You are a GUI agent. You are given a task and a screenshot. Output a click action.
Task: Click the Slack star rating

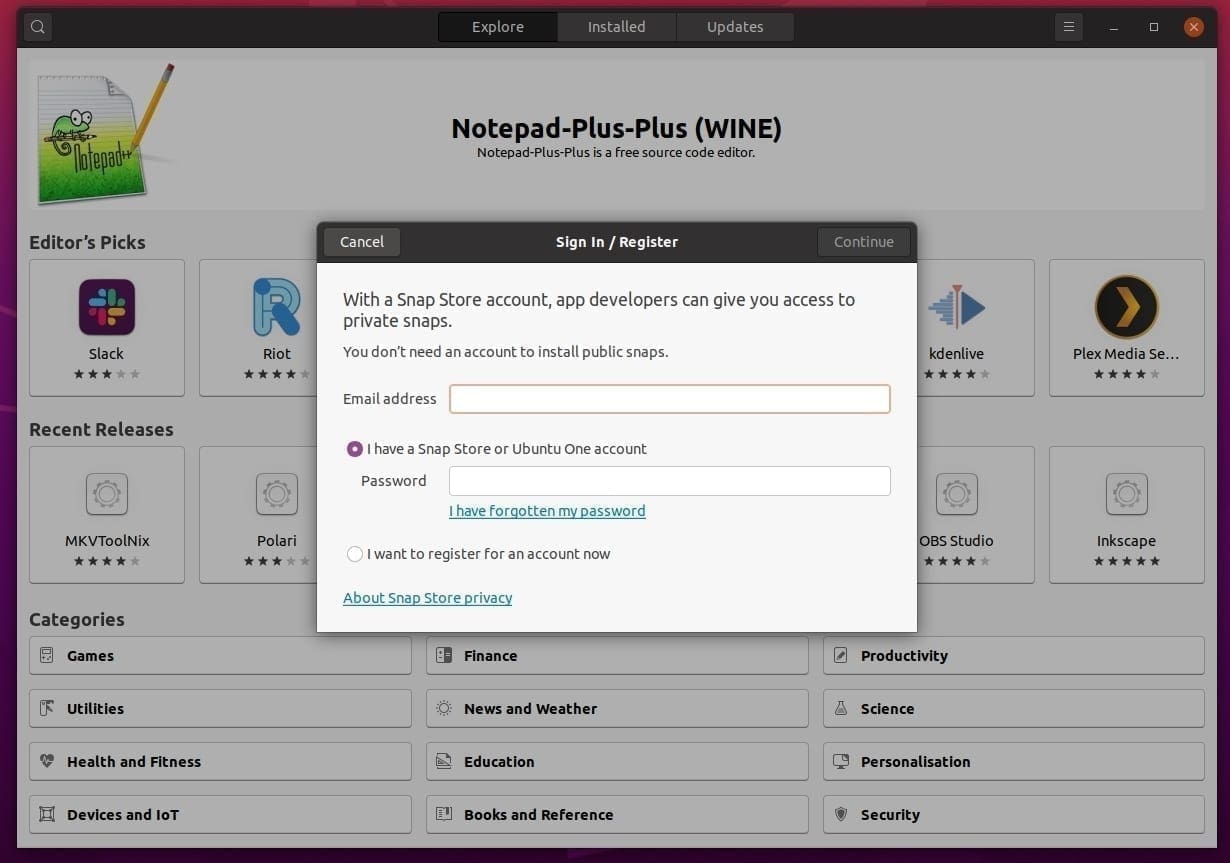tap(107, 374)
